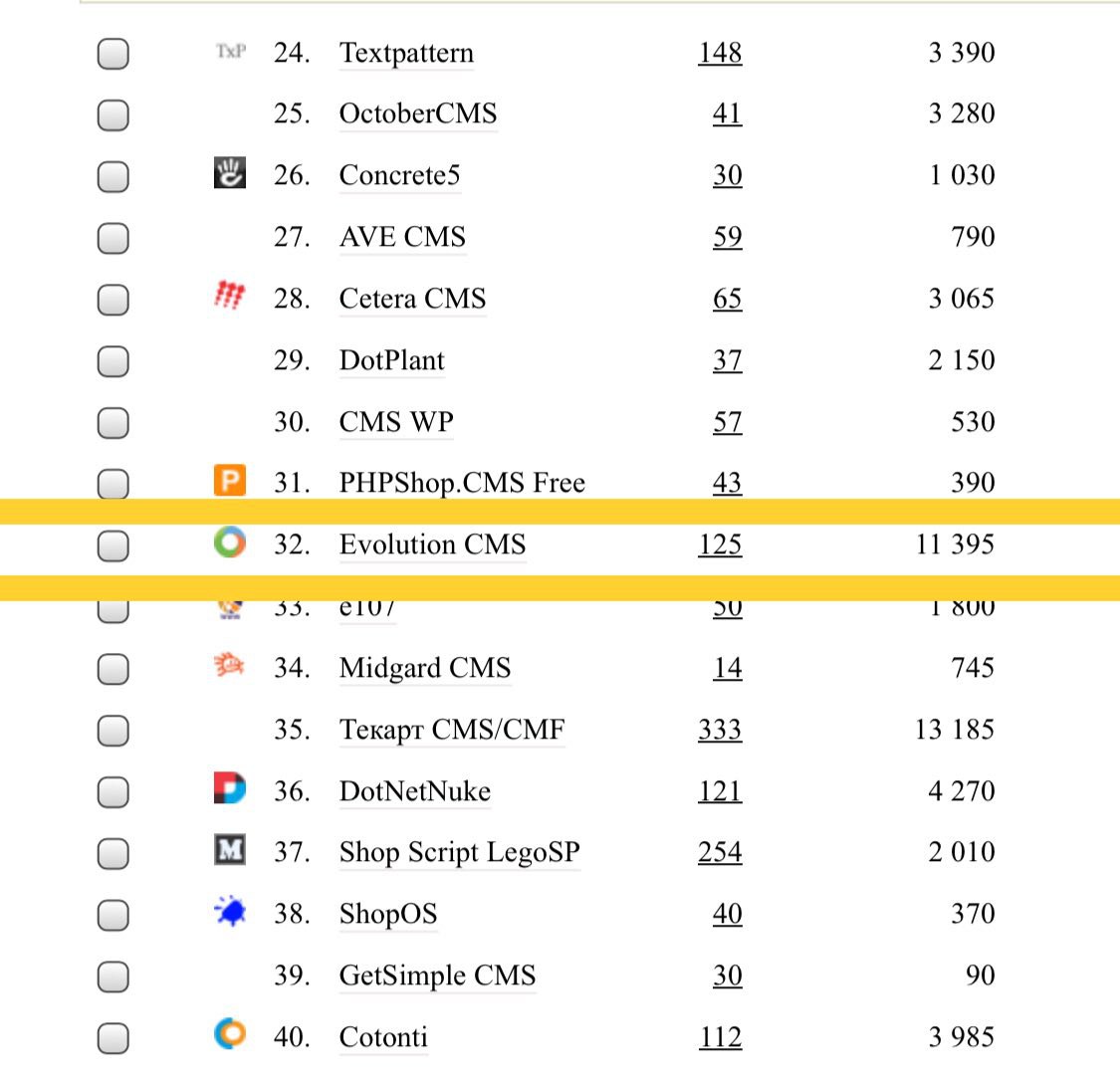Click Midgard CMS count 14

coord(727,668)
